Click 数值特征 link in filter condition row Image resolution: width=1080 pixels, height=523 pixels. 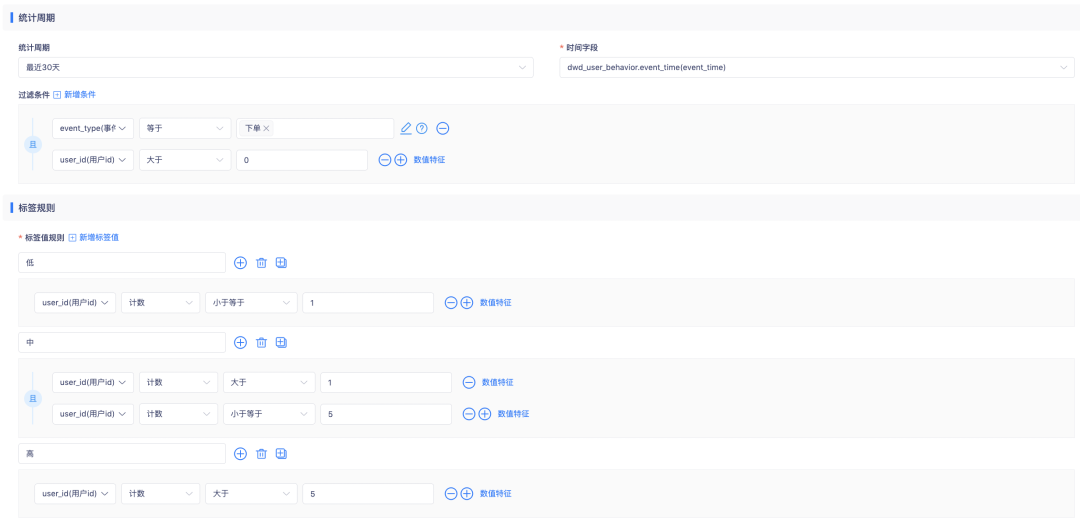click(429, 160)
